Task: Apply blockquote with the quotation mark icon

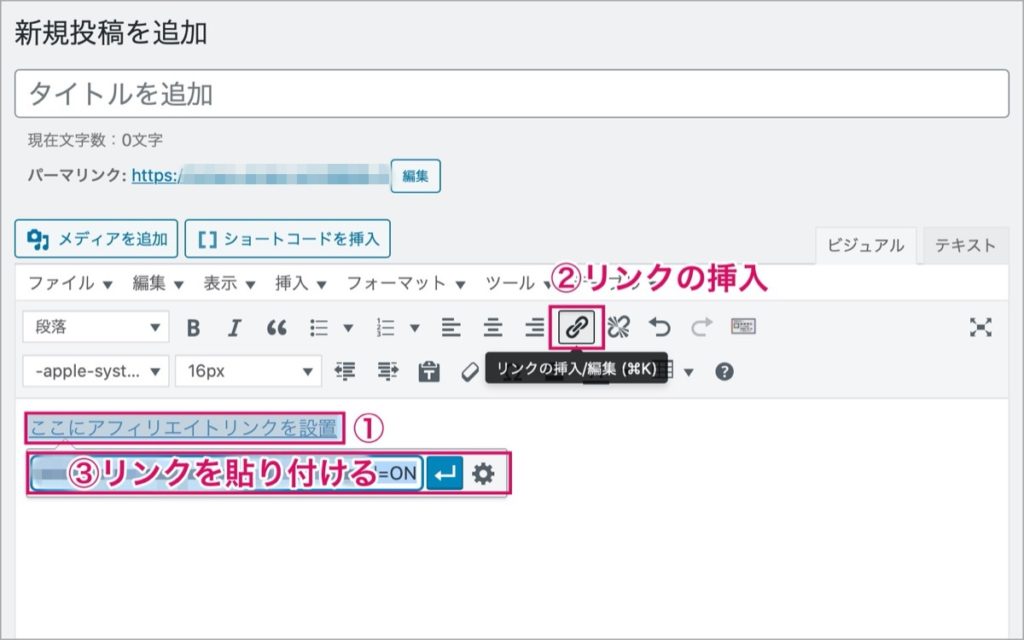Action: coord(276,327)
